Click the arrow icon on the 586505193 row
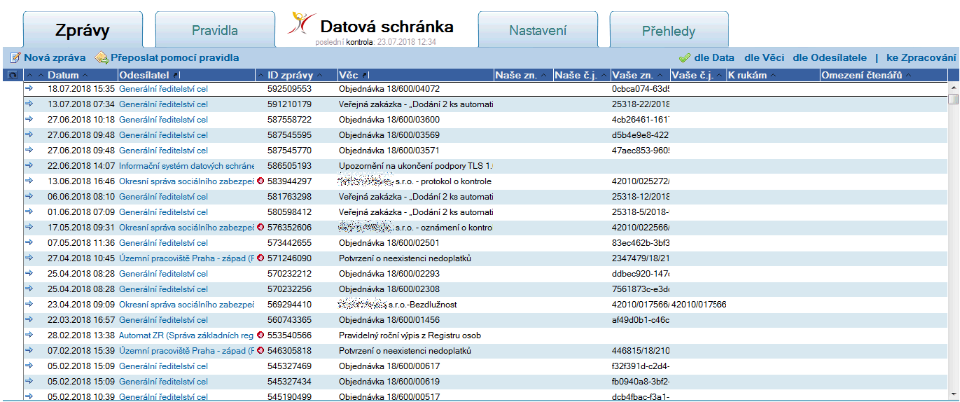Viewport: 960px width, 402px height. [29, 166]
